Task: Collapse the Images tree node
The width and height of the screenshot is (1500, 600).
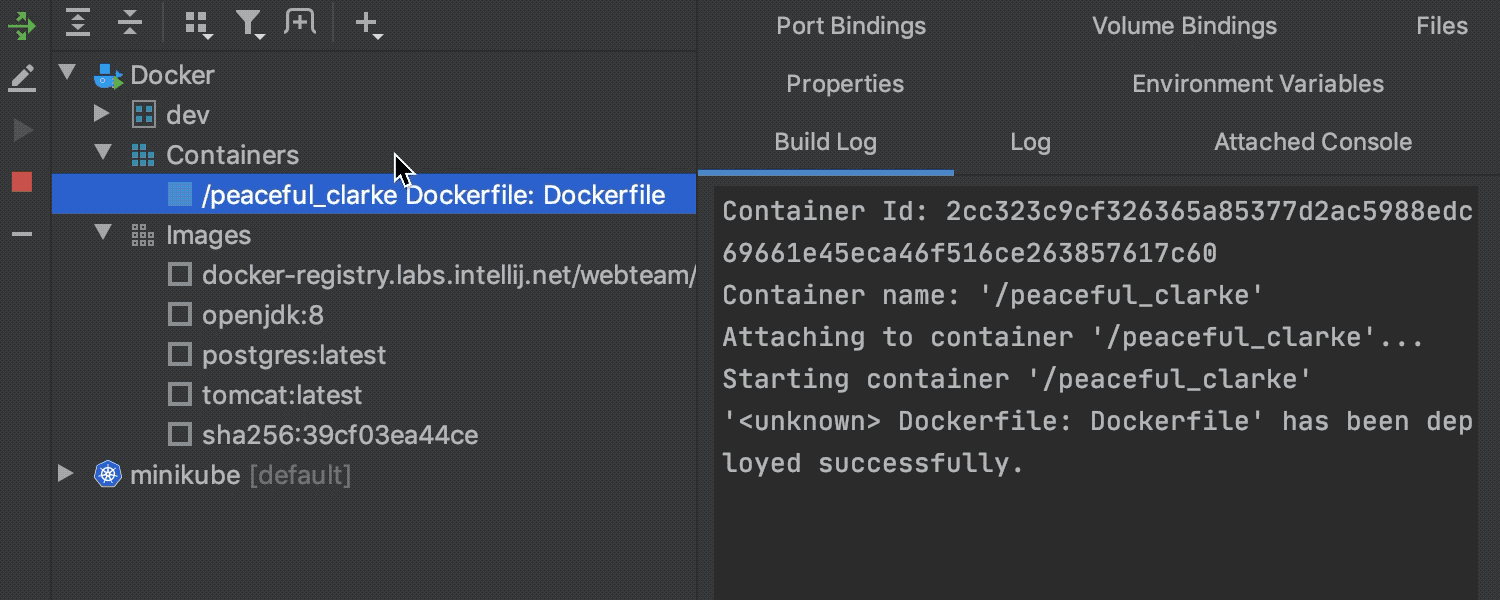Action: click(x=103, y=233)
